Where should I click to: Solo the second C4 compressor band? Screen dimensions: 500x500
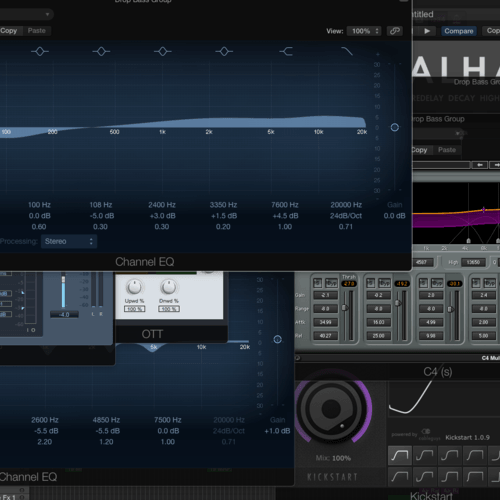pos(370,283)
